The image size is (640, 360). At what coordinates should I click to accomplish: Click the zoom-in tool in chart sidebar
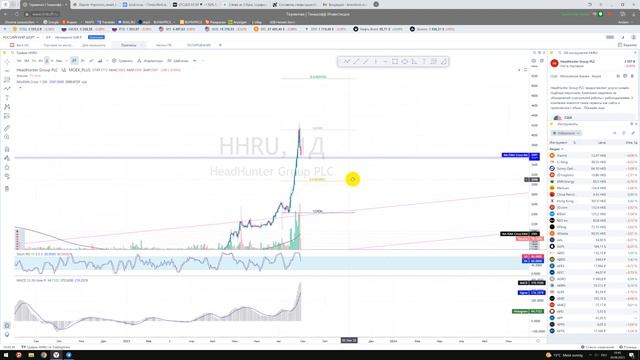tap(7, 137)
